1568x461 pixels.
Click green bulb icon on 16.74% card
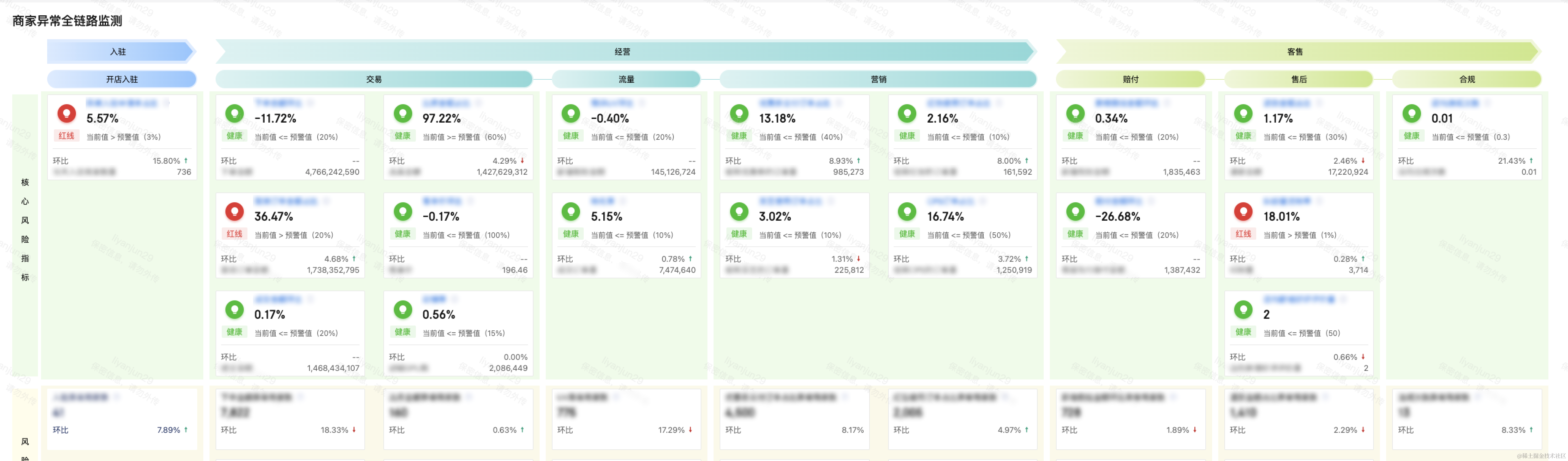(x=907, y=211)
